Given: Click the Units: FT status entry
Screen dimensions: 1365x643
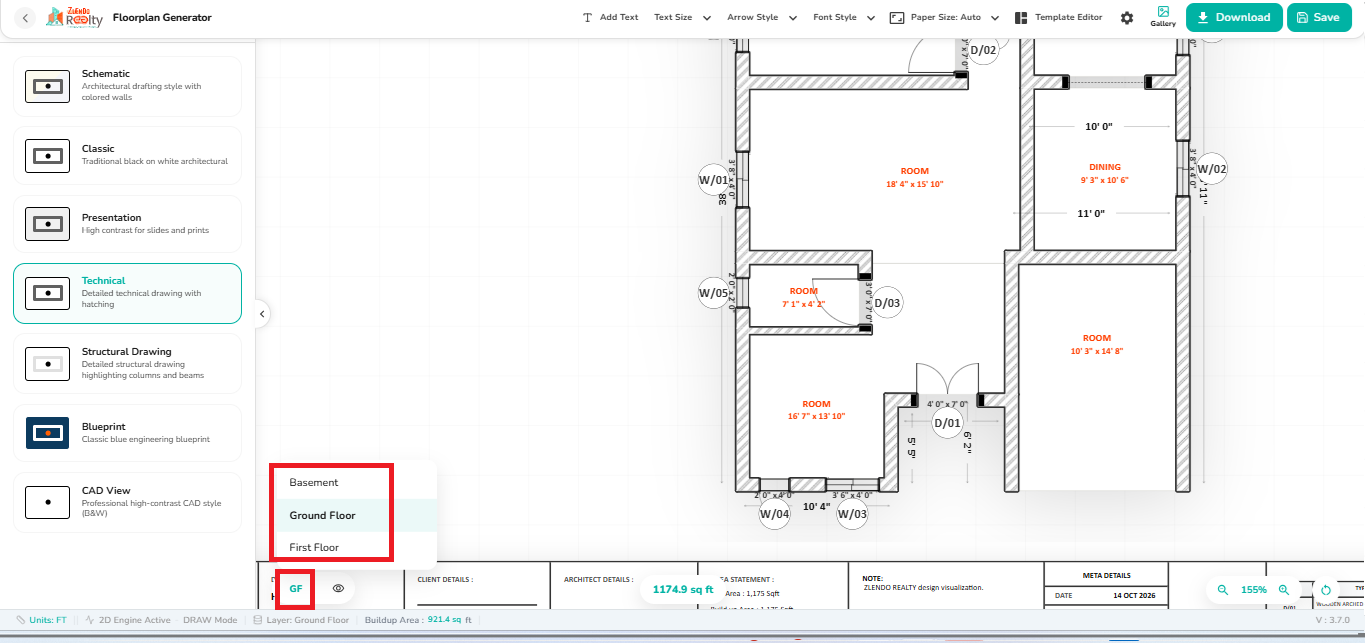Looking at the screenshot, I should coord(42,620).
